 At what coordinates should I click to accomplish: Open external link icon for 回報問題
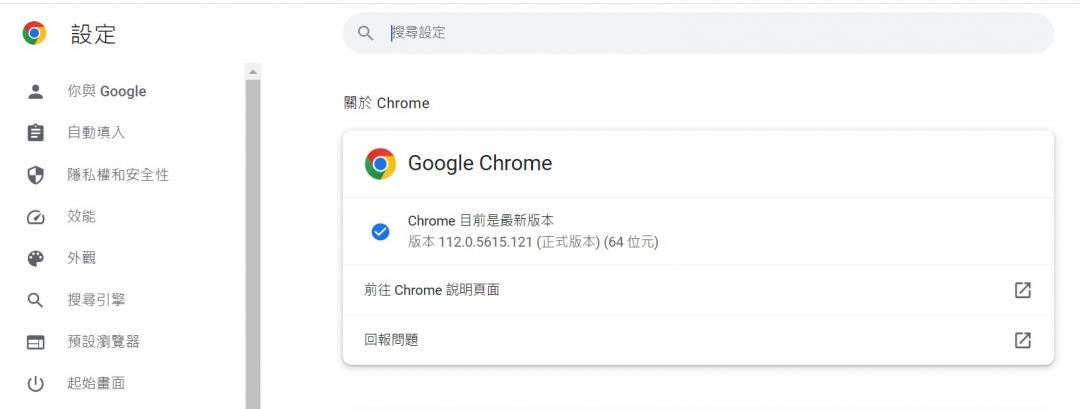click(1022, 340)
